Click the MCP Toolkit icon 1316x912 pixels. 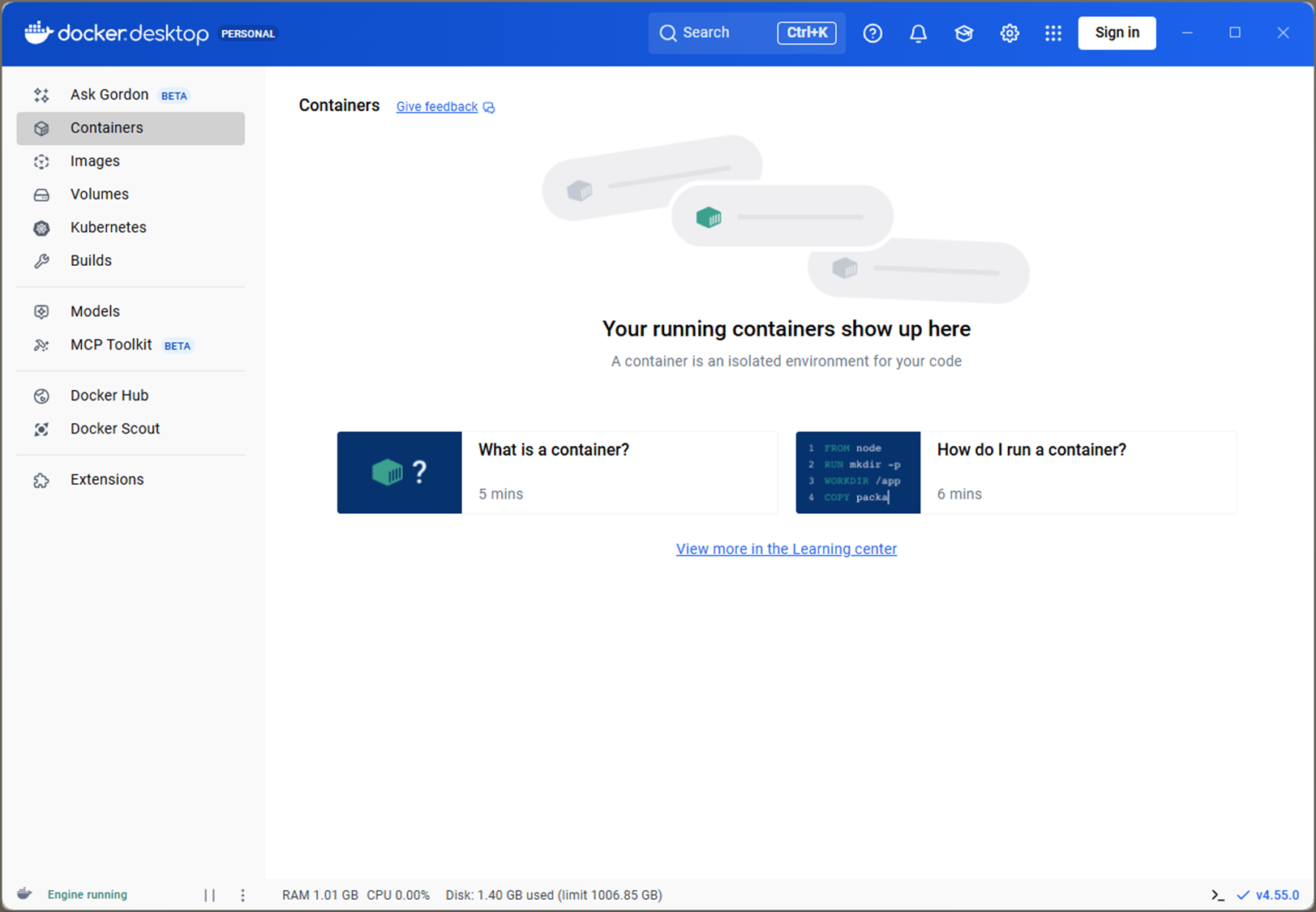pos(41,345)
